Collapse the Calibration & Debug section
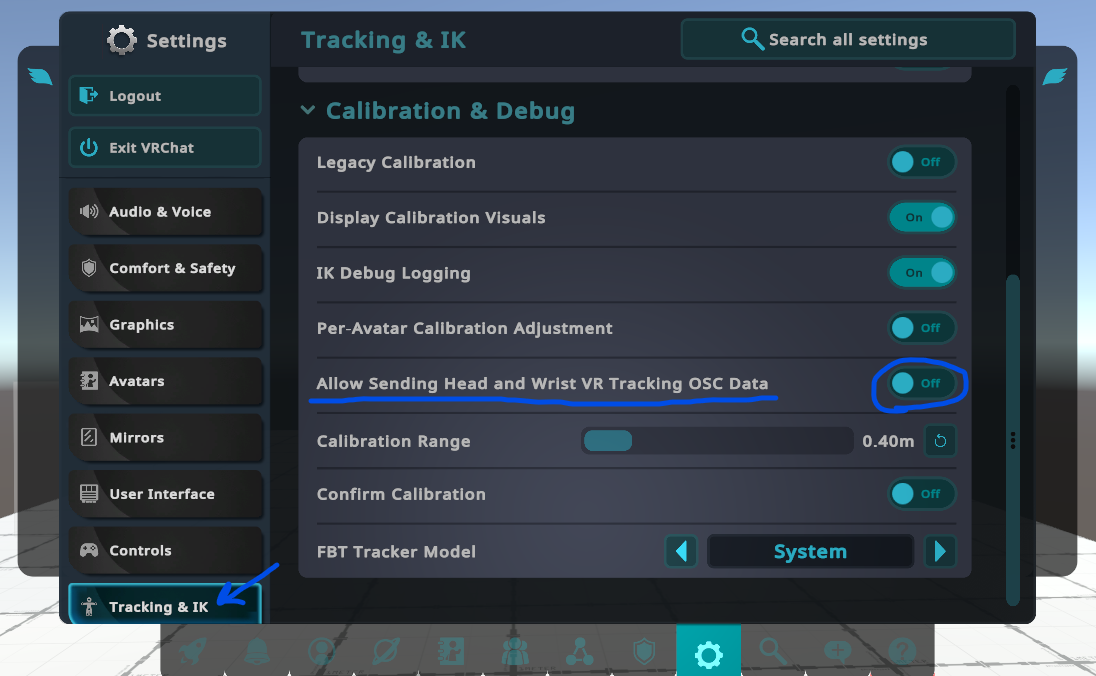The image size is (1096, 676). click(x=308, y=111)
